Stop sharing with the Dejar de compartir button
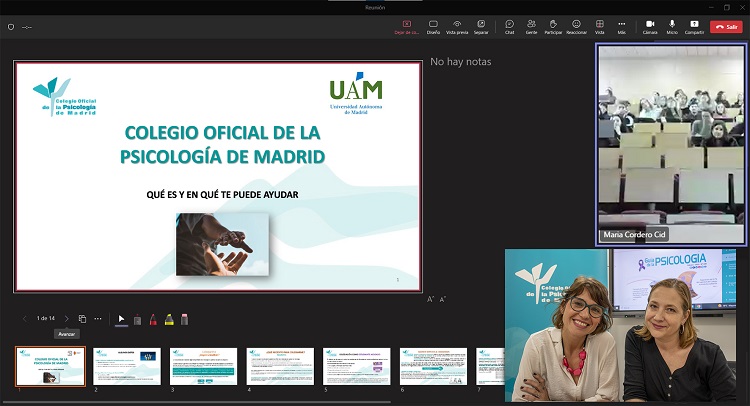The height and width of the screenshot is (406, 750). (406, 26)
